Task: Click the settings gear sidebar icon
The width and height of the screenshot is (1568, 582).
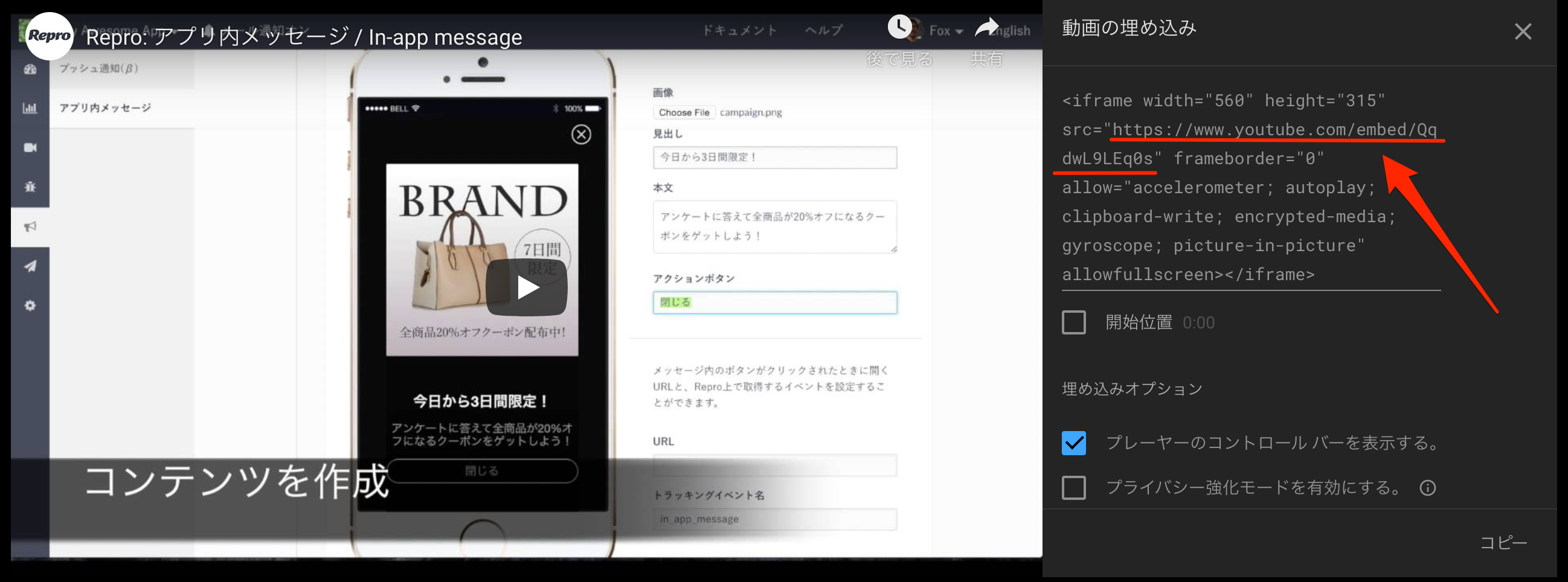Action: [x=30, y=305]
